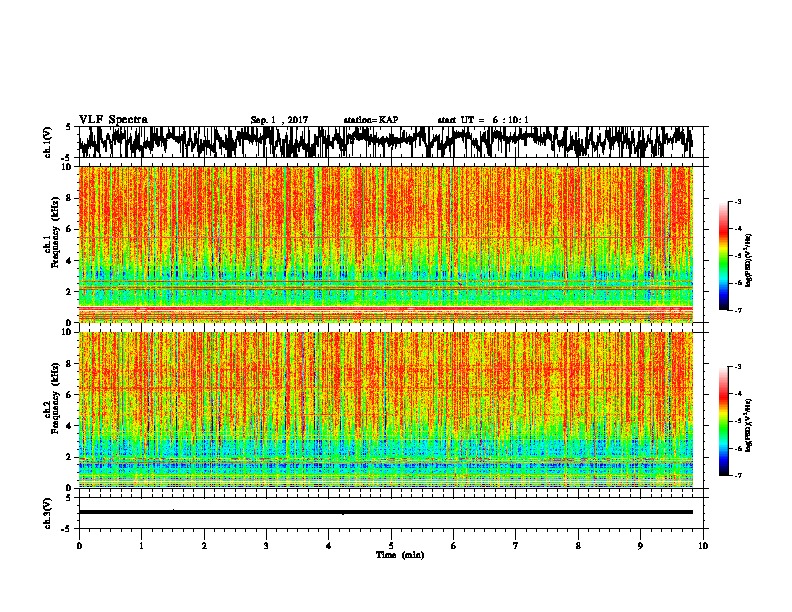Click the ch.2 colorbar "log(PSD)" units label
792x612 pixels.
(x=749, y=425)
